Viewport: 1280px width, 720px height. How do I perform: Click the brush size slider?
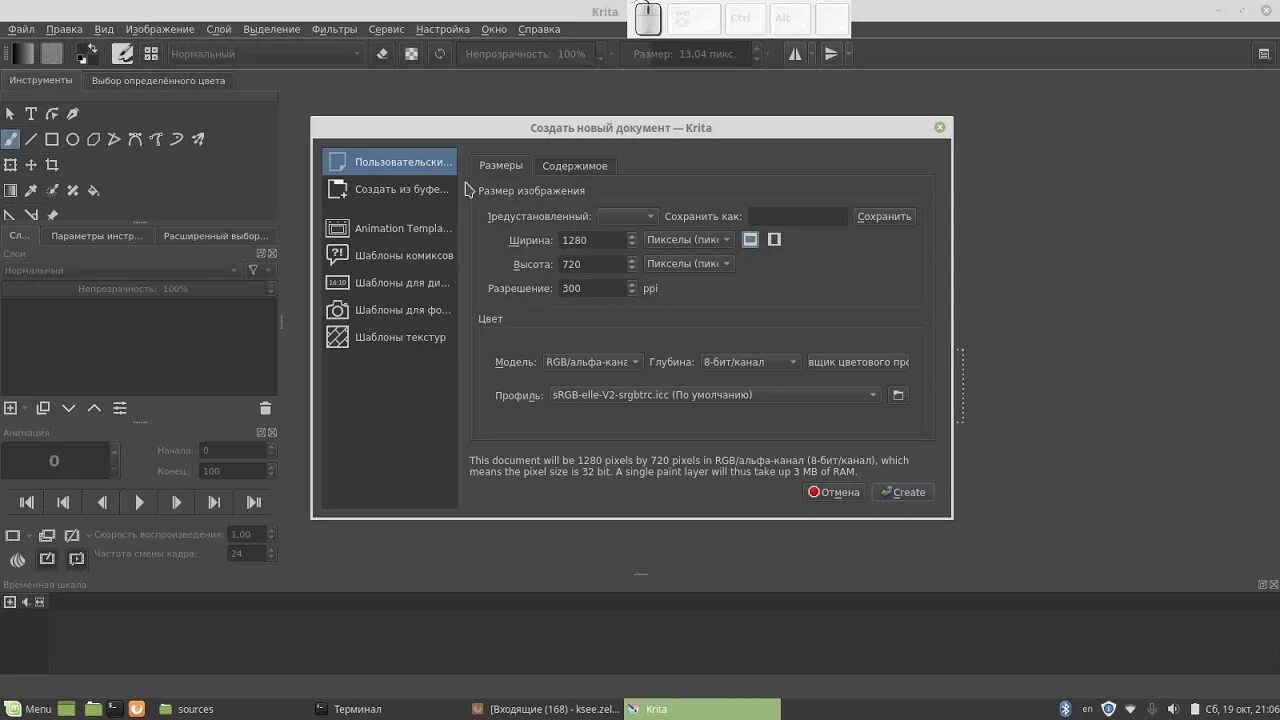(x=688, y=54)
